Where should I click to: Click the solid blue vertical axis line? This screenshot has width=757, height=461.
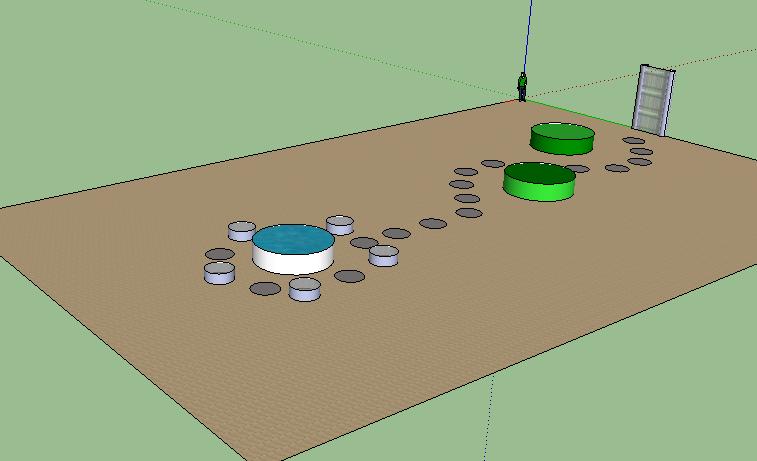coord(528,40)
